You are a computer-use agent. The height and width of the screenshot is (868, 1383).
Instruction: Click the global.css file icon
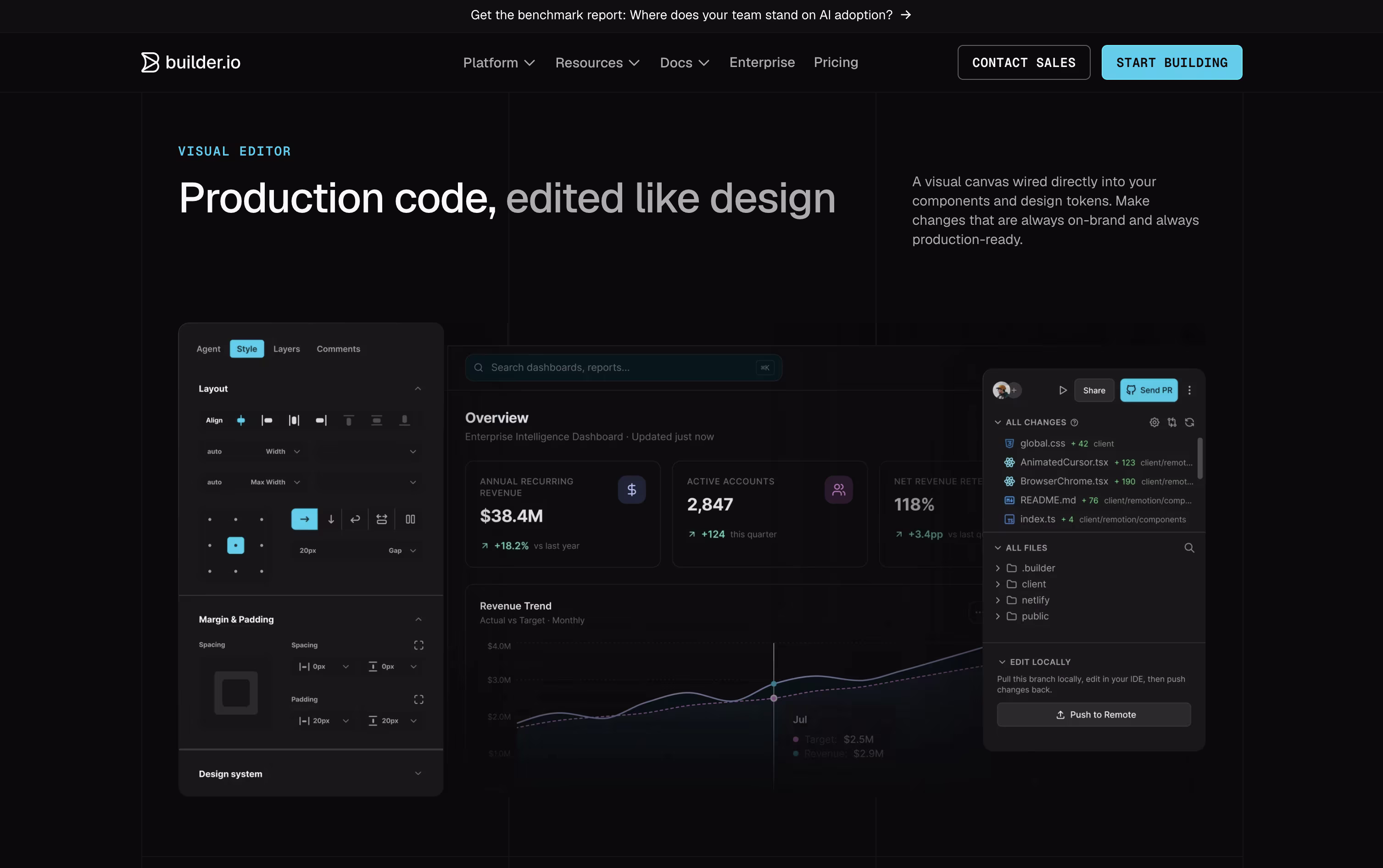[1009, 443]
